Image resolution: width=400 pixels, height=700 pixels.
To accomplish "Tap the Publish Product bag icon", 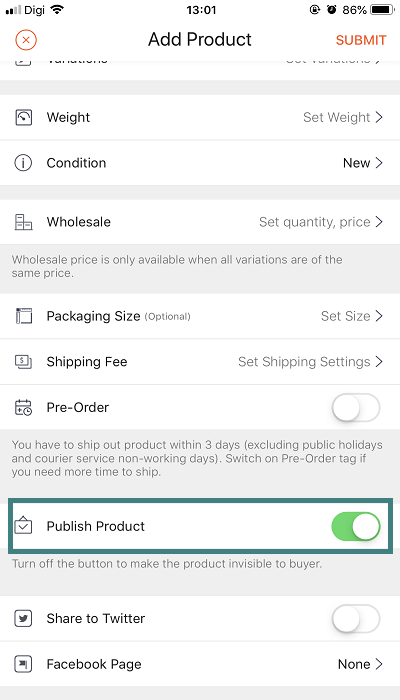I will tap(23, 526).
